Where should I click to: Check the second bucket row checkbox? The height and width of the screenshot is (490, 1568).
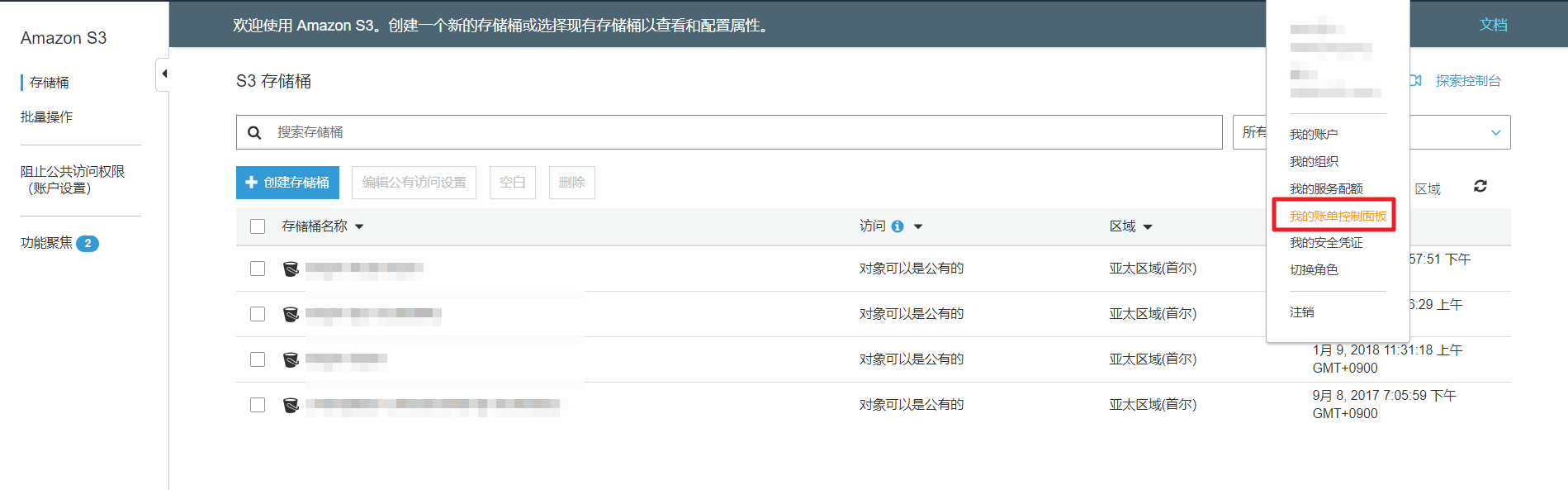(258, 314)
